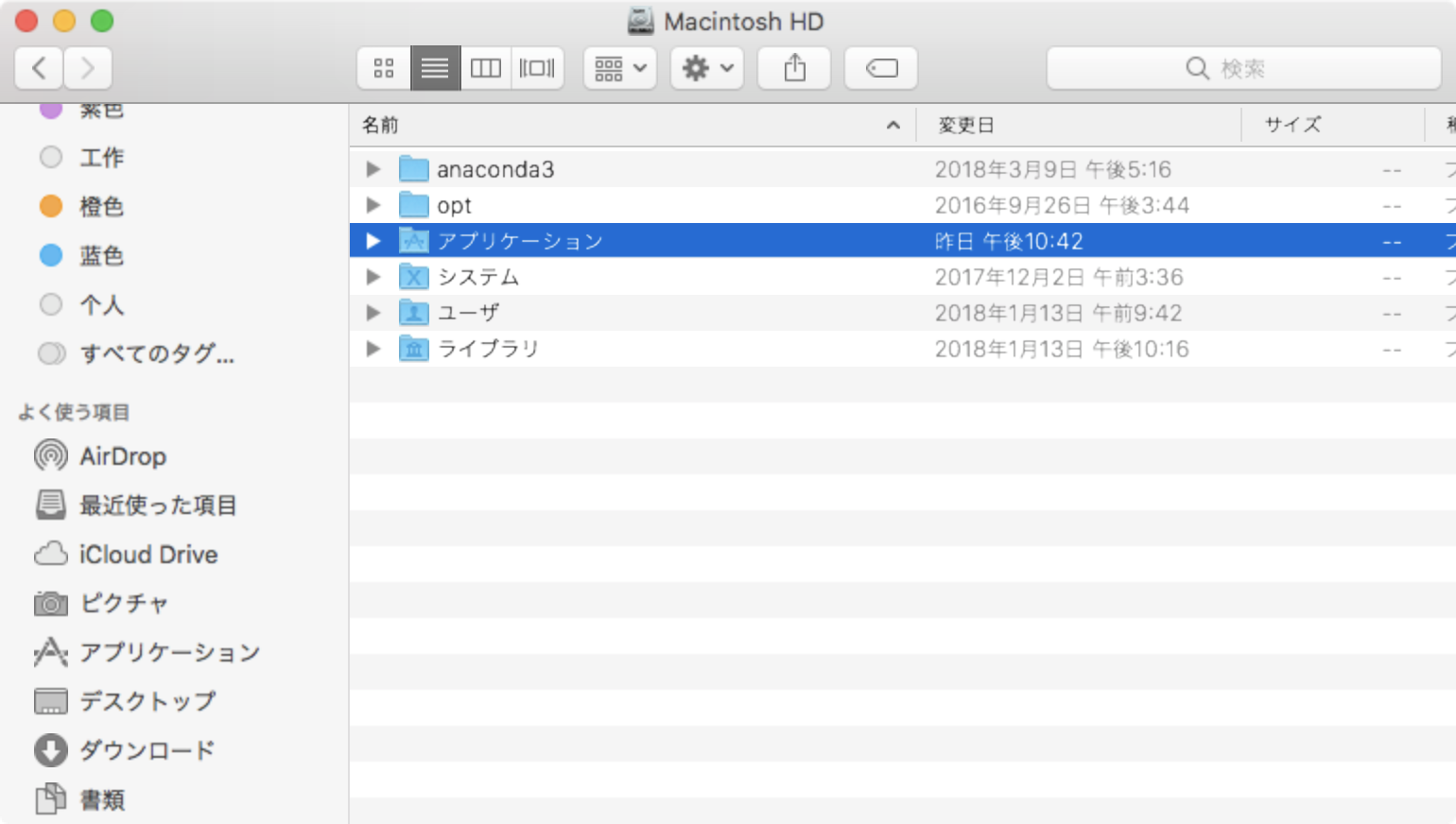
Task: Click date 2018年1月13日 午前9:42
Action: pos(1059,313)
